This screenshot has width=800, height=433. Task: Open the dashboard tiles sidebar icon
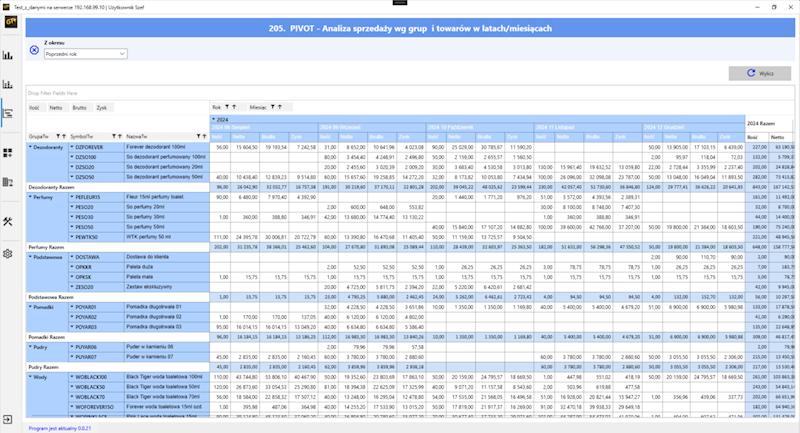tap(8, 152)
